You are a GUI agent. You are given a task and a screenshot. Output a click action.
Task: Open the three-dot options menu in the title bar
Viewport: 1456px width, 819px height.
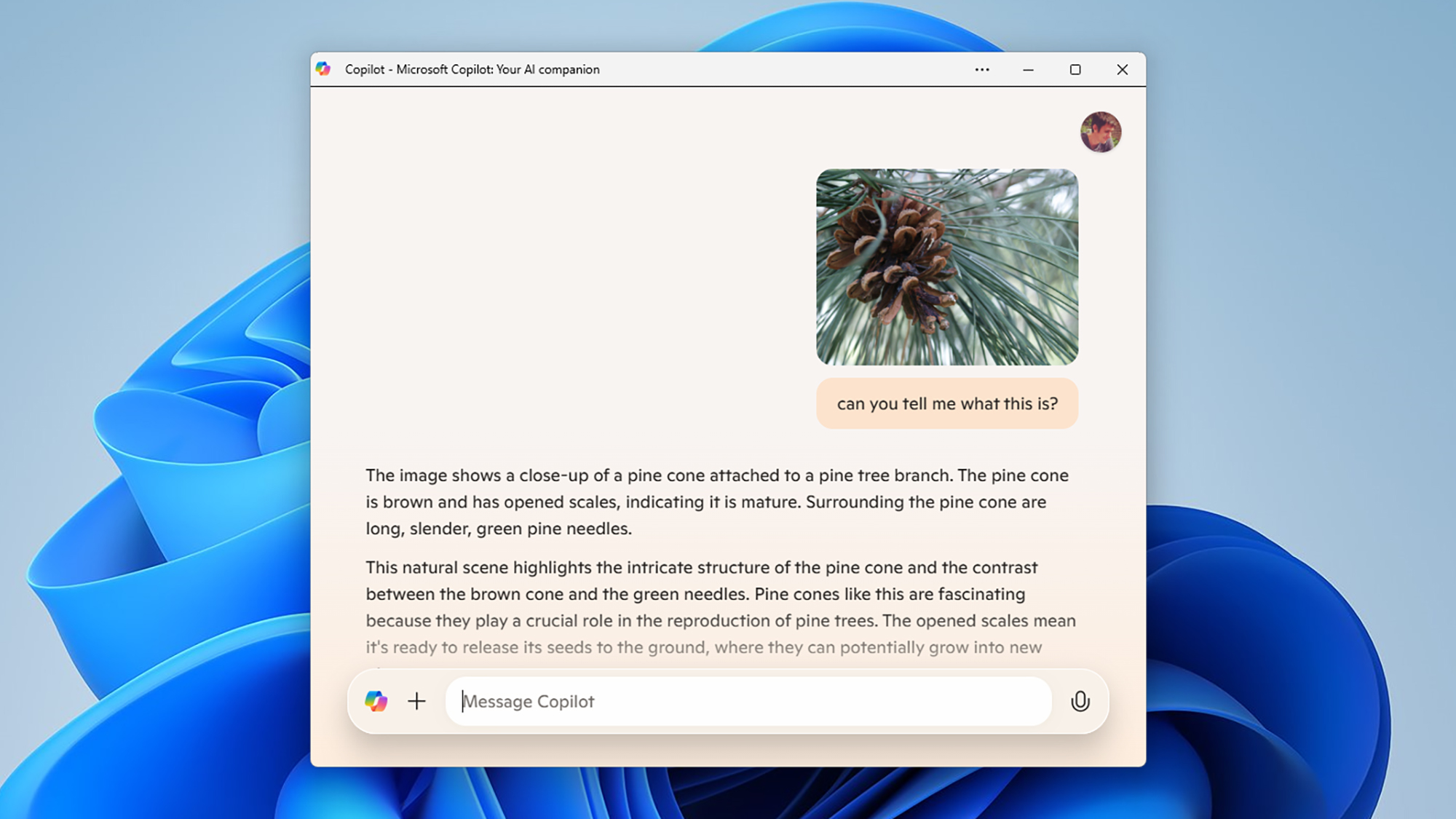pyautogui.click(x=982, y=69)
